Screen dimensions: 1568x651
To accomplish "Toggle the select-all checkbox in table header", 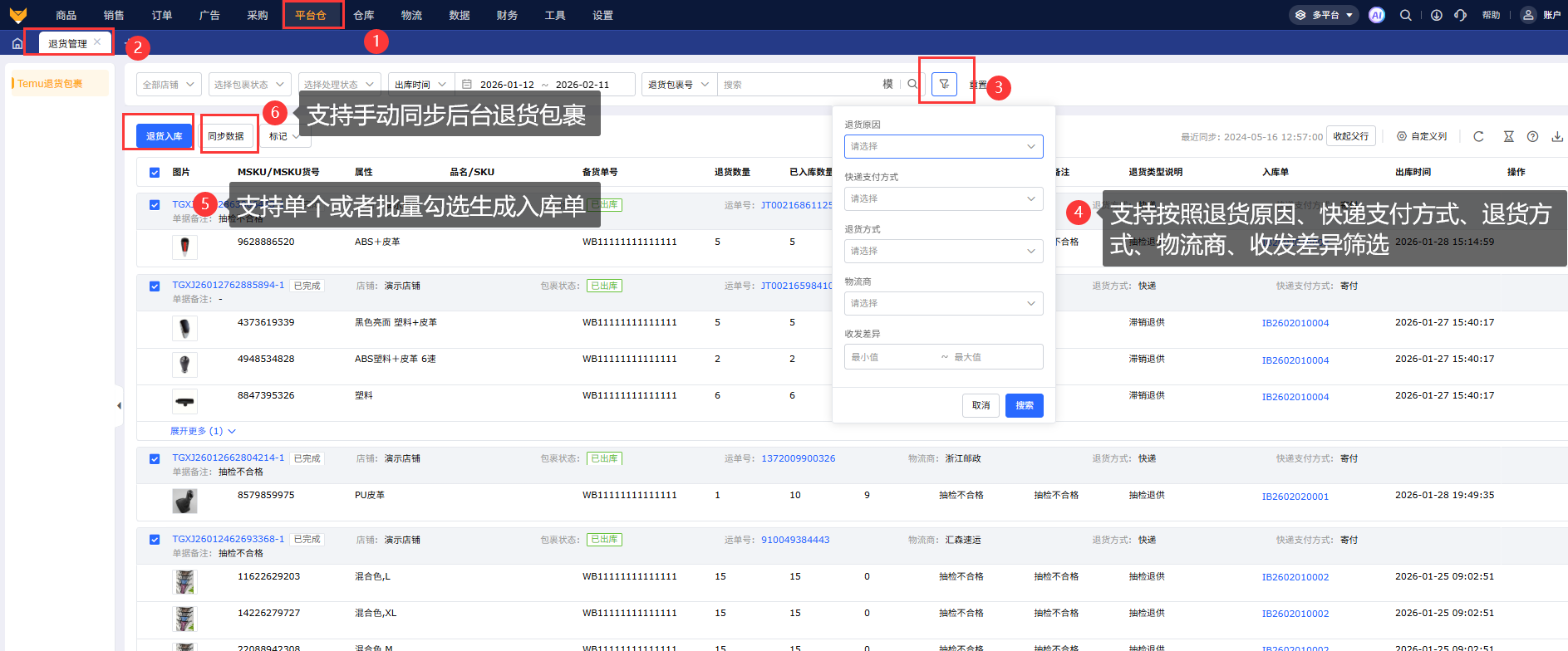I will (x=155, y=173).
